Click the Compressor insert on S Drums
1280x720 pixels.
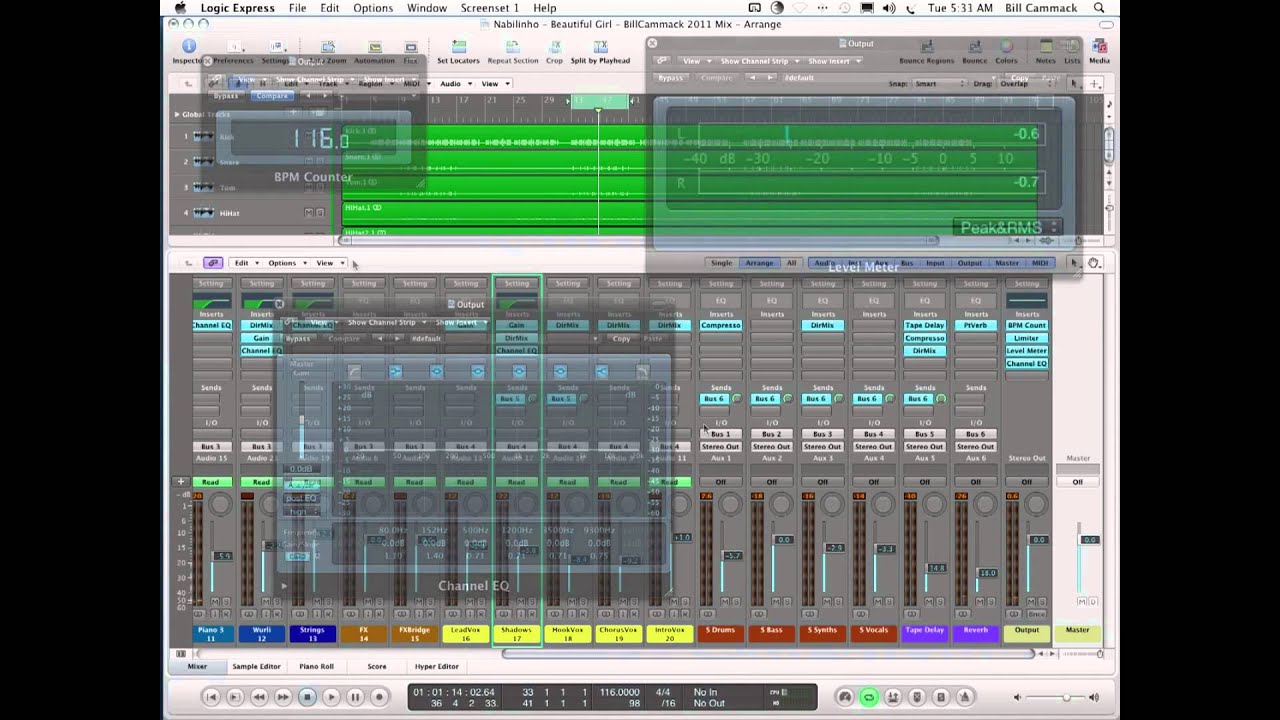pyautogui.click(x=721, y=325)
